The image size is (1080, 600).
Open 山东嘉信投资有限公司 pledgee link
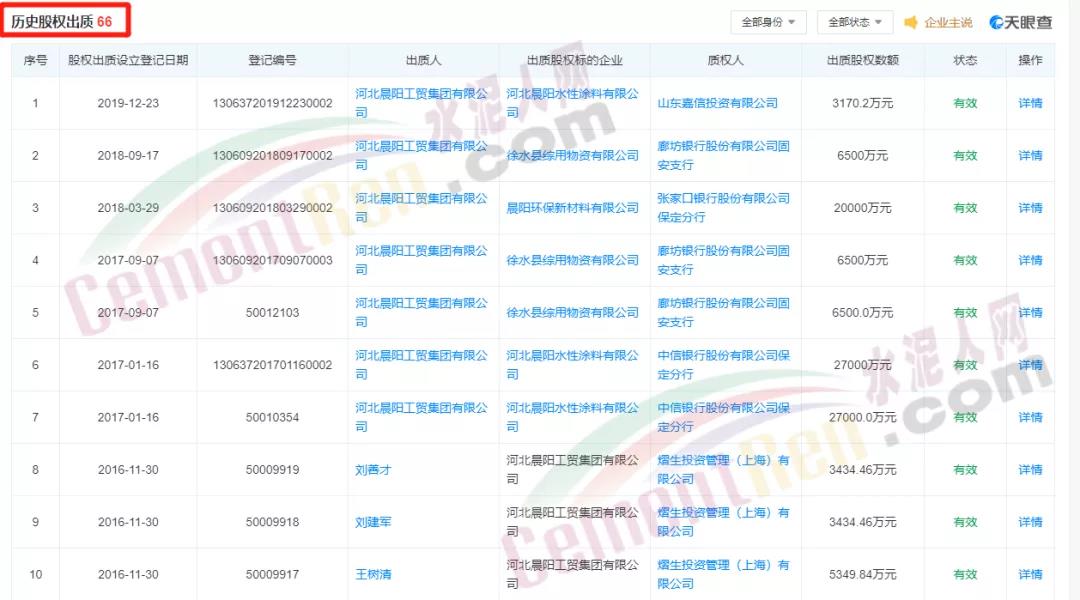(x=717, y=103)
